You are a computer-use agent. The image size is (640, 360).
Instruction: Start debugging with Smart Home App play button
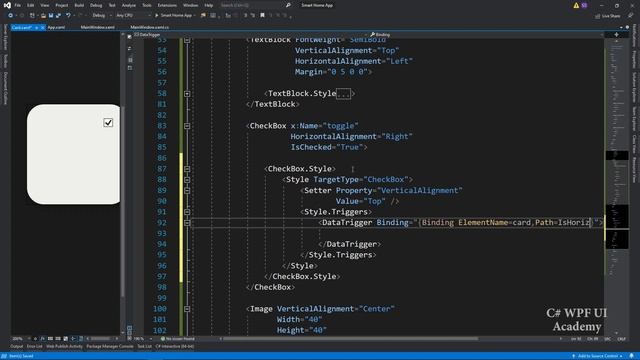click(173, 16)
